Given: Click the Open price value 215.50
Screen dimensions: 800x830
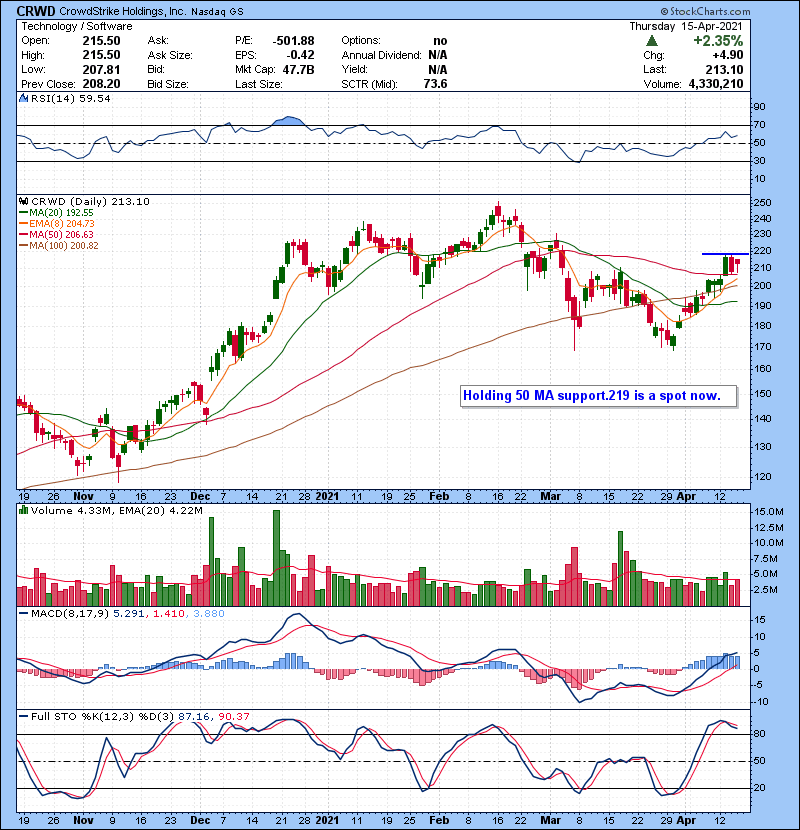Looking at the screenshot, I should tap(101, 41).
